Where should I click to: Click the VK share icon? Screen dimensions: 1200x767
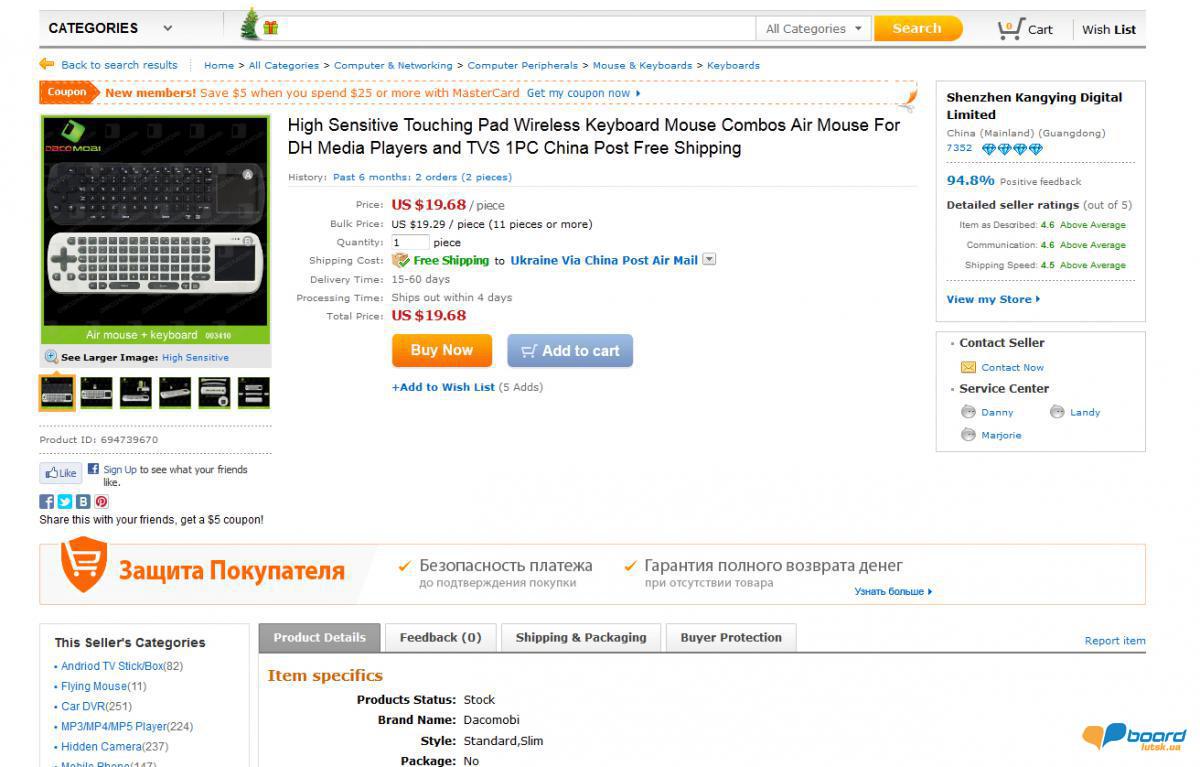coord(83,502)
